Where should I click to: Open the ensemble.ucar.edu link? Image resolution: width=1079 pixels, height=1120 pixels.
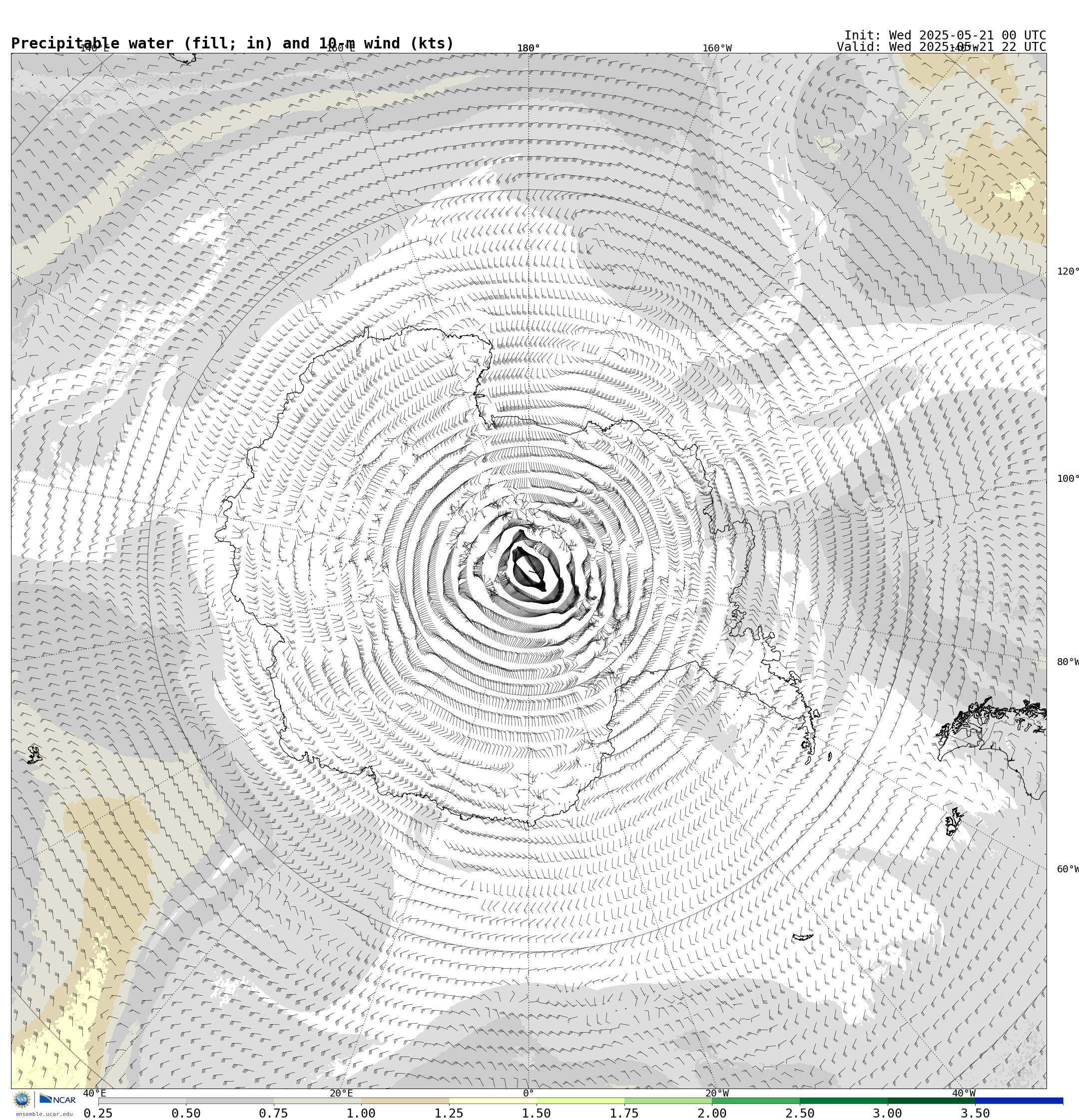(44, 1115)
